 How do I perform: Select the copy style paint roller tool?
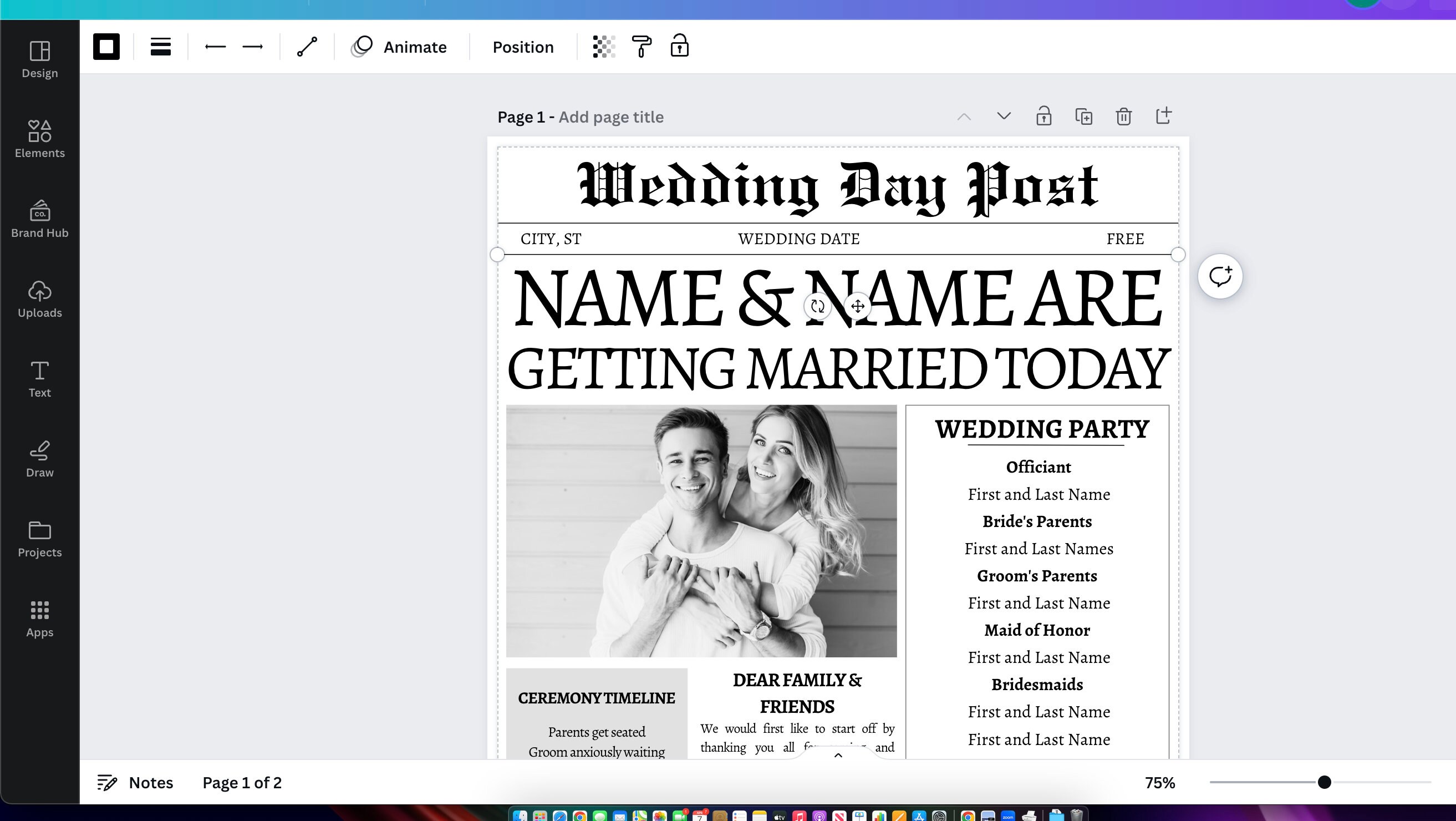tap(641, 47)
